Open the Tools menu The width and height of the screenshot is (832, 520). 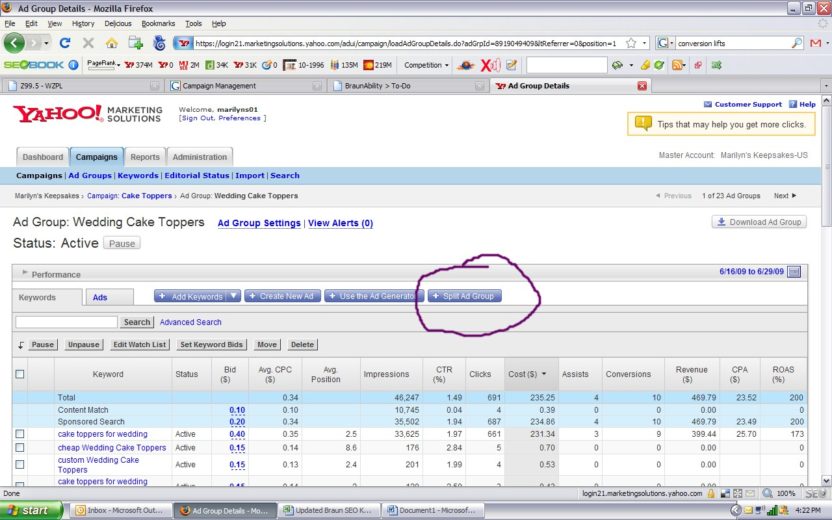tap(193, 23)
